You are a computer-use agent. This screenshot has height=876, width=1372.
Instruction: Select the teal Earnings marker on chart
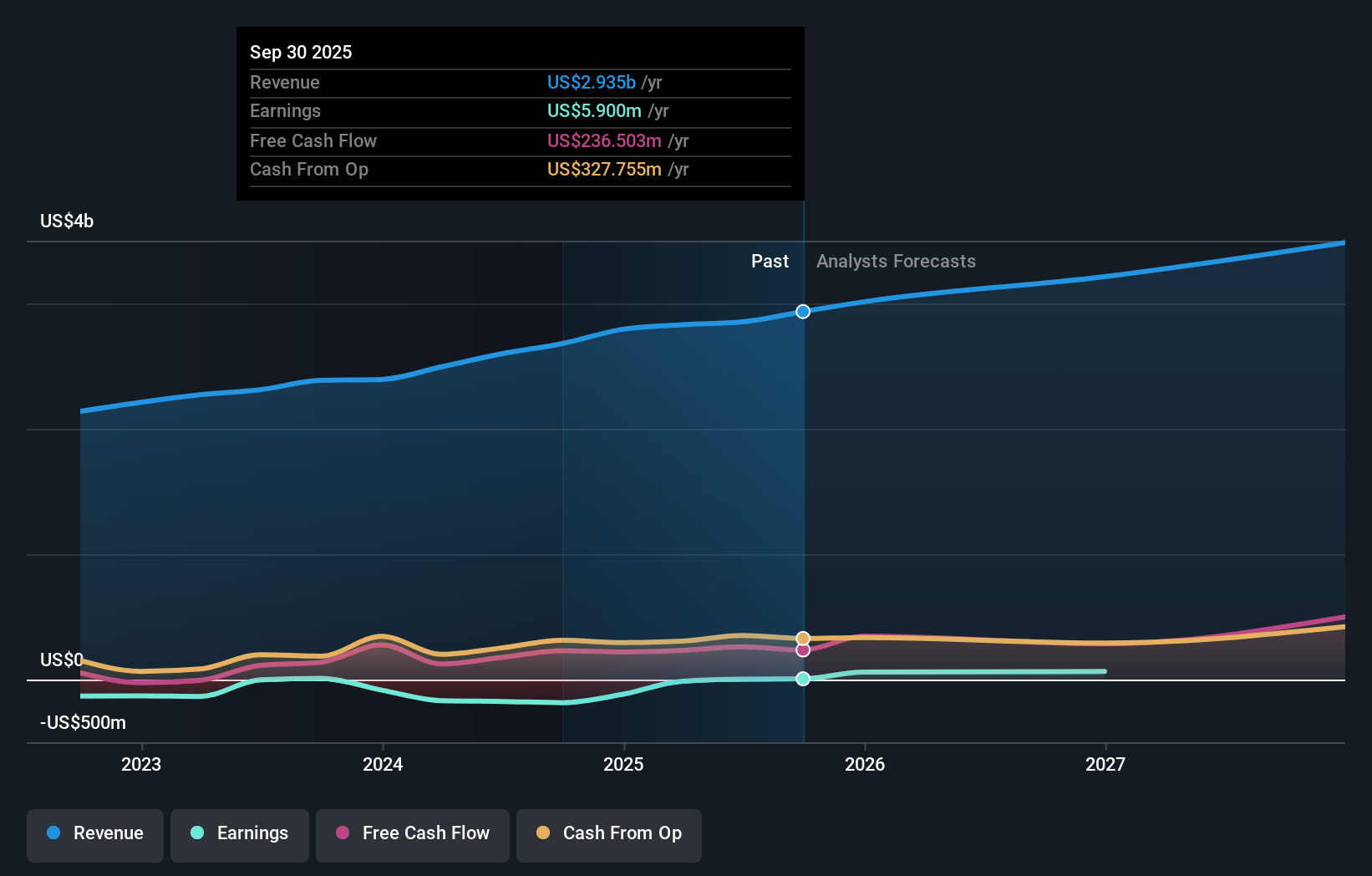point(802,679)
